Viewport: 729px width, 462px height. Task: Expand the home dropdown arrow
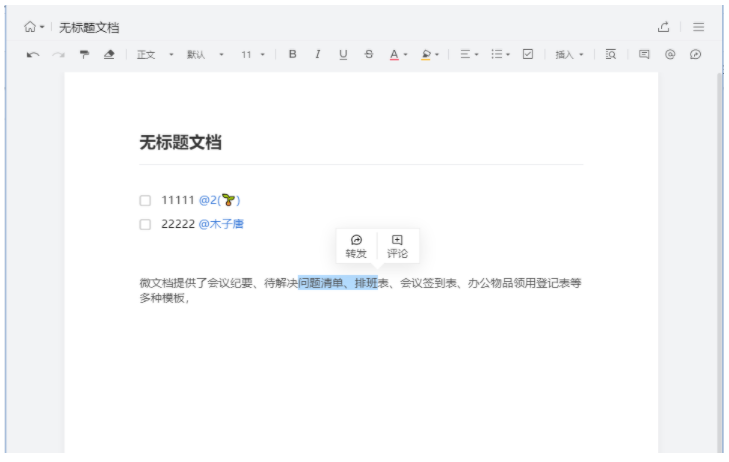click(x=42, y=27)
